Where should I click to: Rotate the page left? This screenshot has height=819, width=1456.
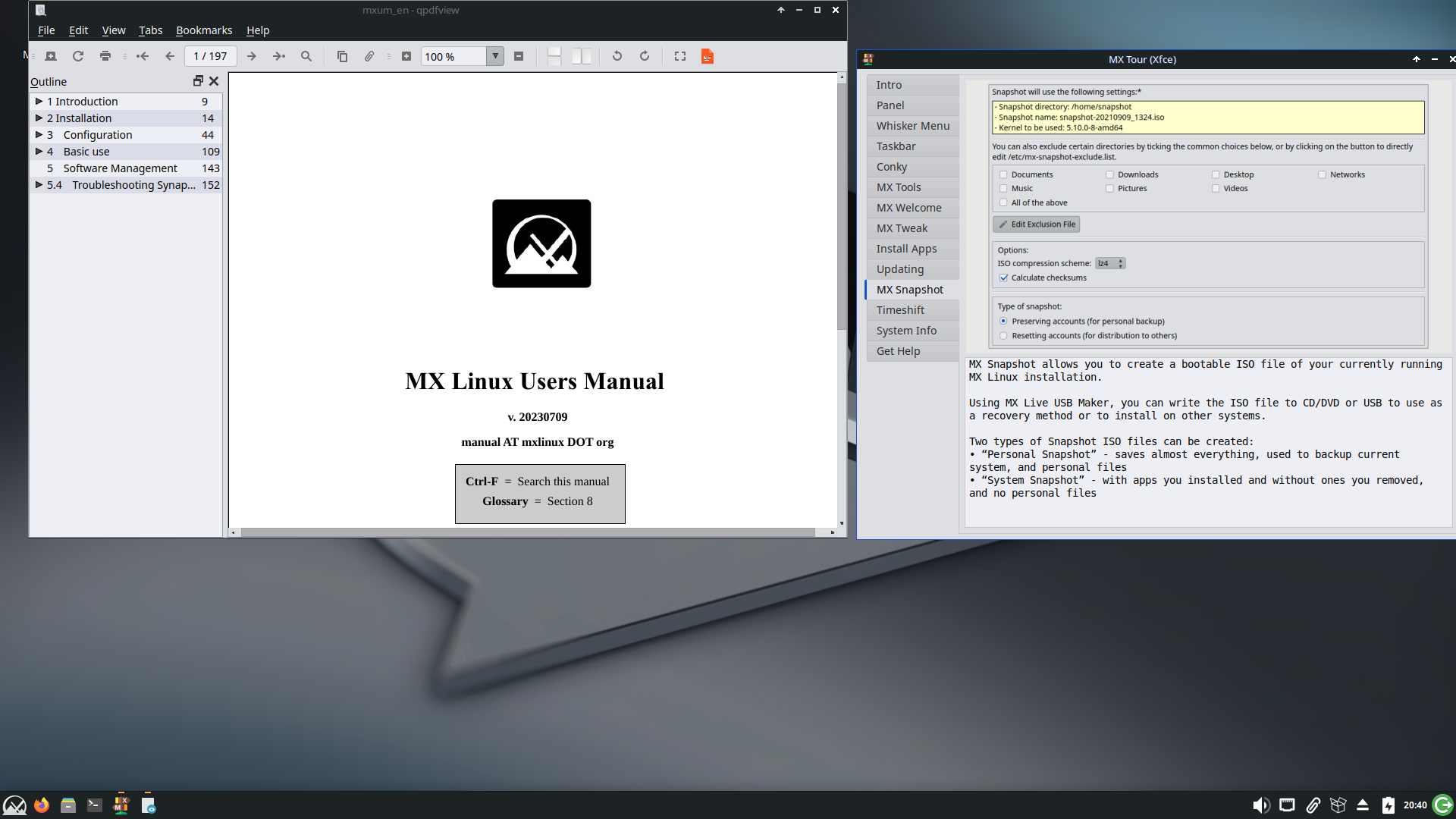point(617,56)
